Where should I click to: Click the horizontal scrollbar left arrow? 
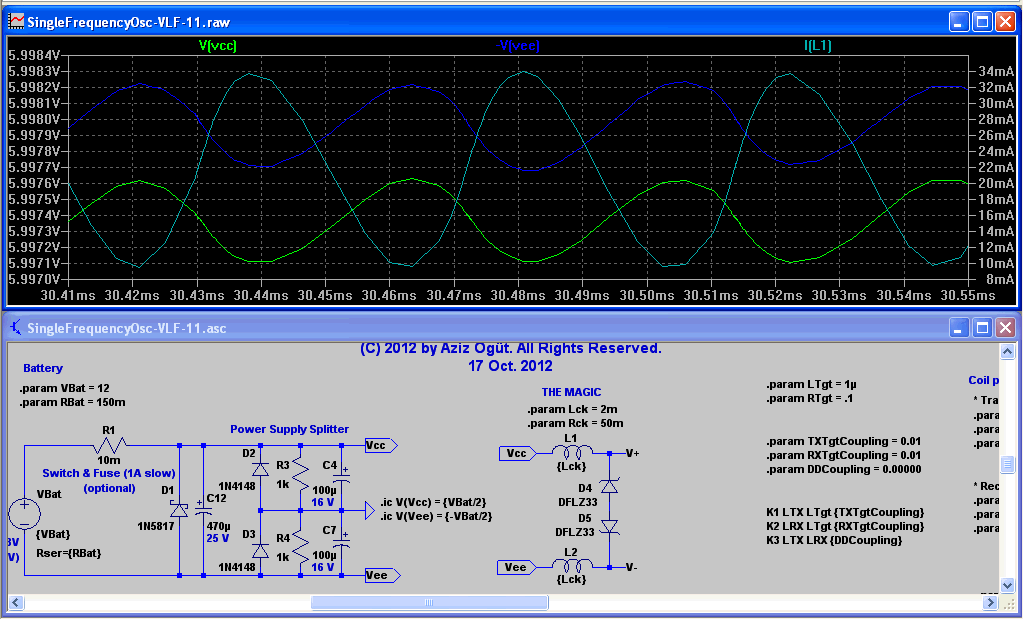point(16,602)
